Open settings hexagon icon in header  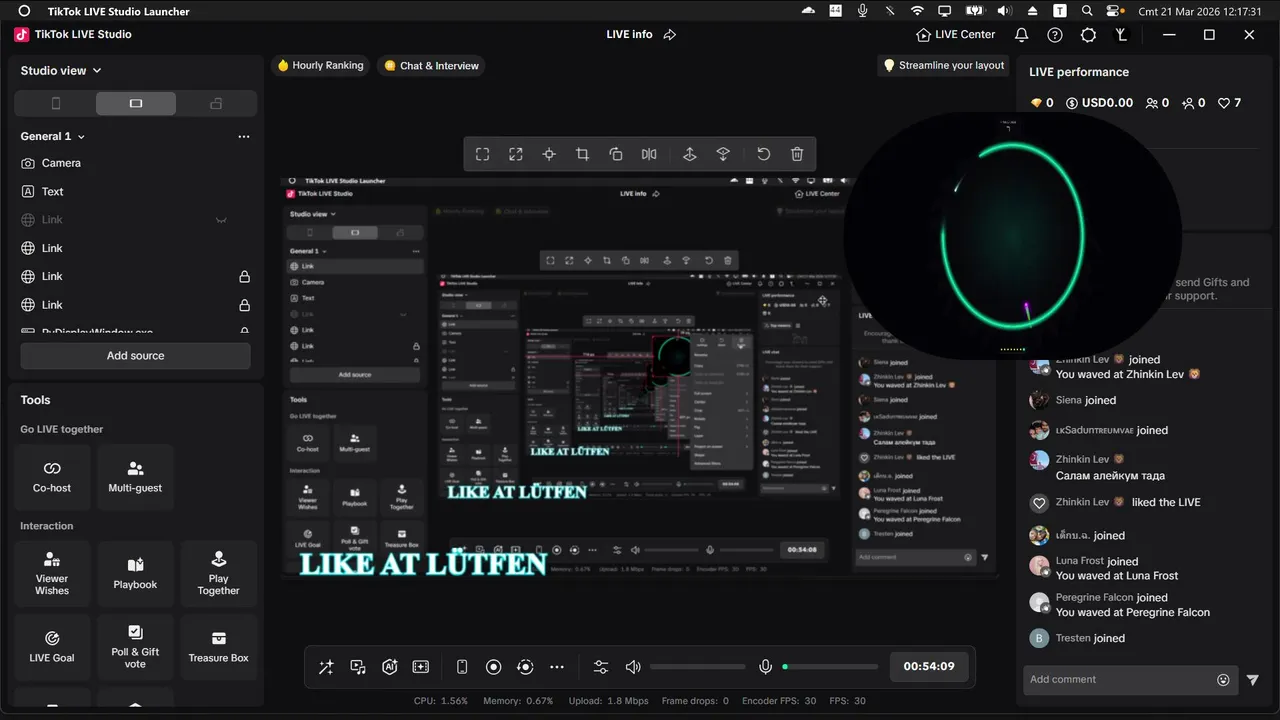pyautogui.click(x=1089, y=34)
